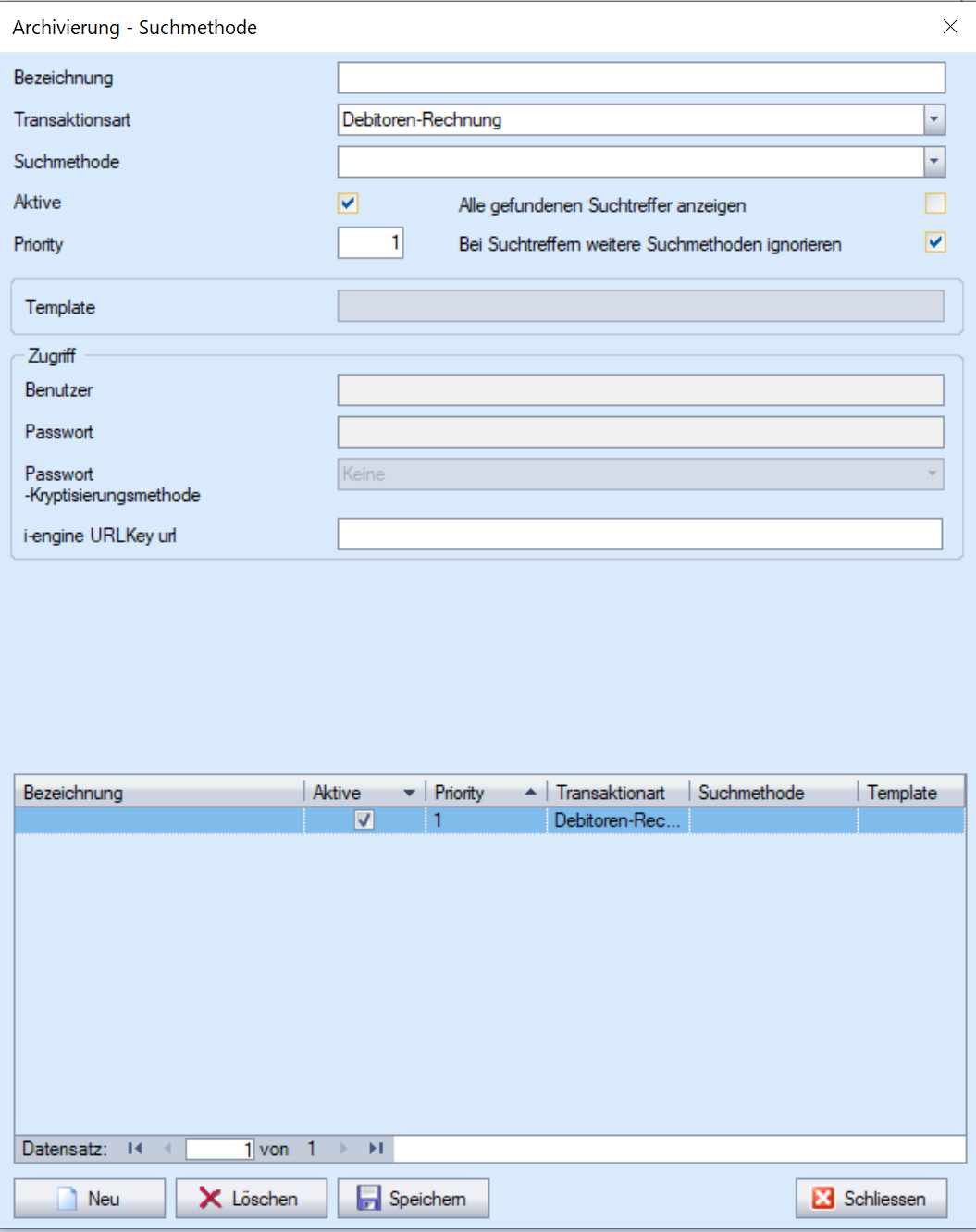
Task: Select the Debitoren-Rec... cell in grid
Action: (x=618, y=820)
